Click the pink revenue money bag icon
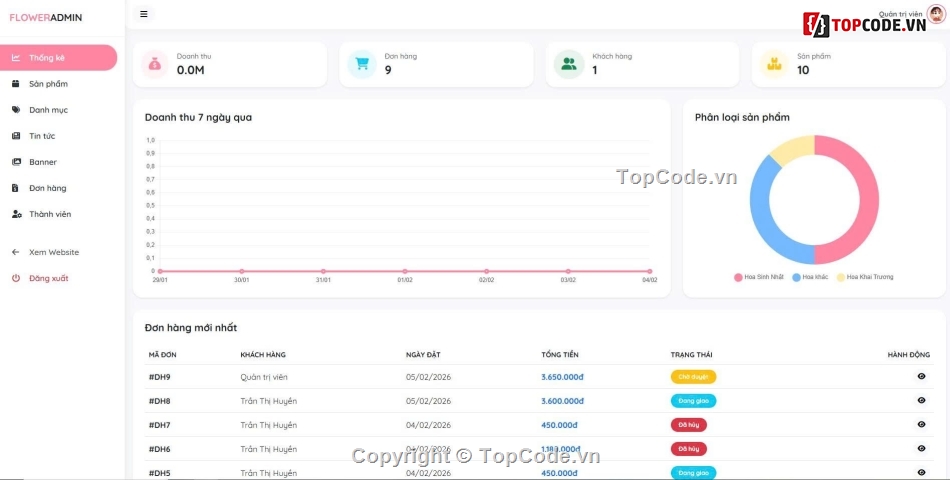Image resolution: width=950 pixels, height=480 pixels. tap(155, 64)
